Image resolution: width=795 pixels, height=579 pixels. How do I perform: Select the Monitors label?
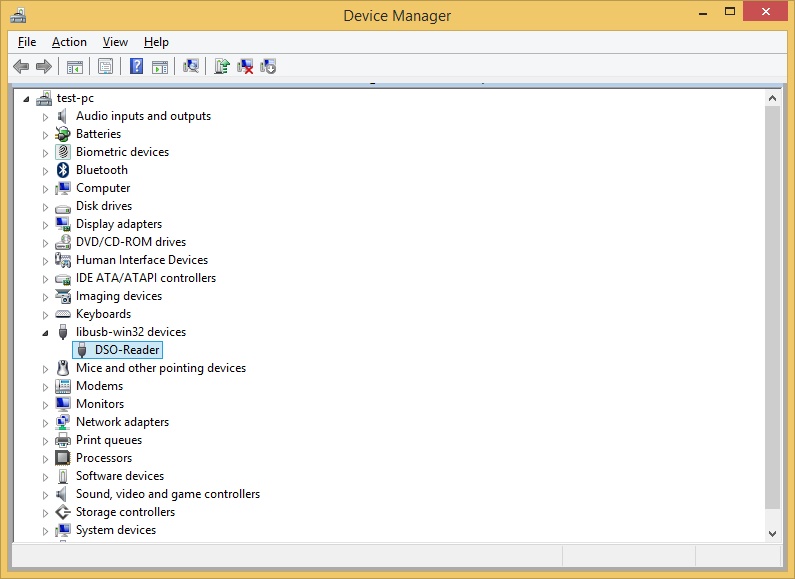point(100,404)
